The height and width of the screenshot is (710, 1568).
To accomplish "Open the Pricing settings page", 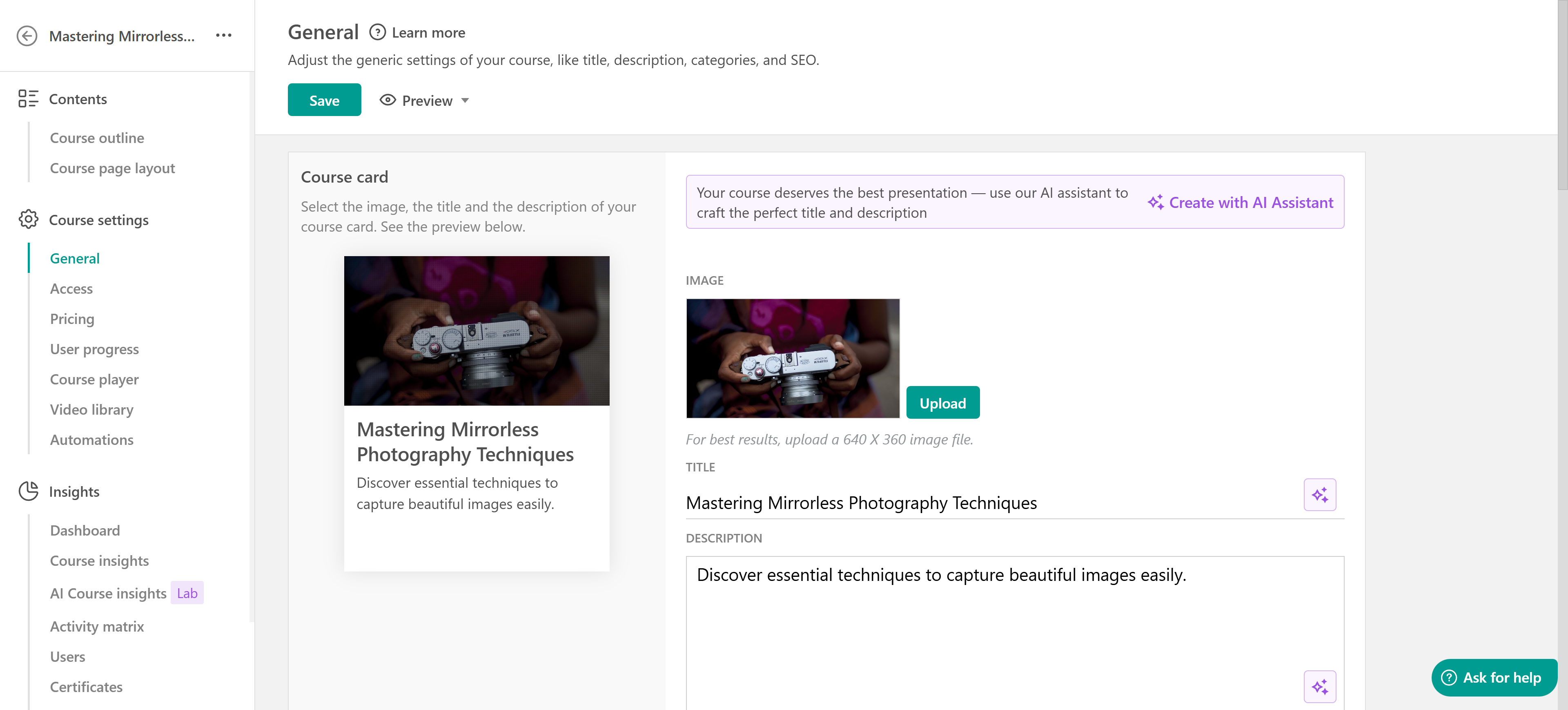I will coord(72,319).
